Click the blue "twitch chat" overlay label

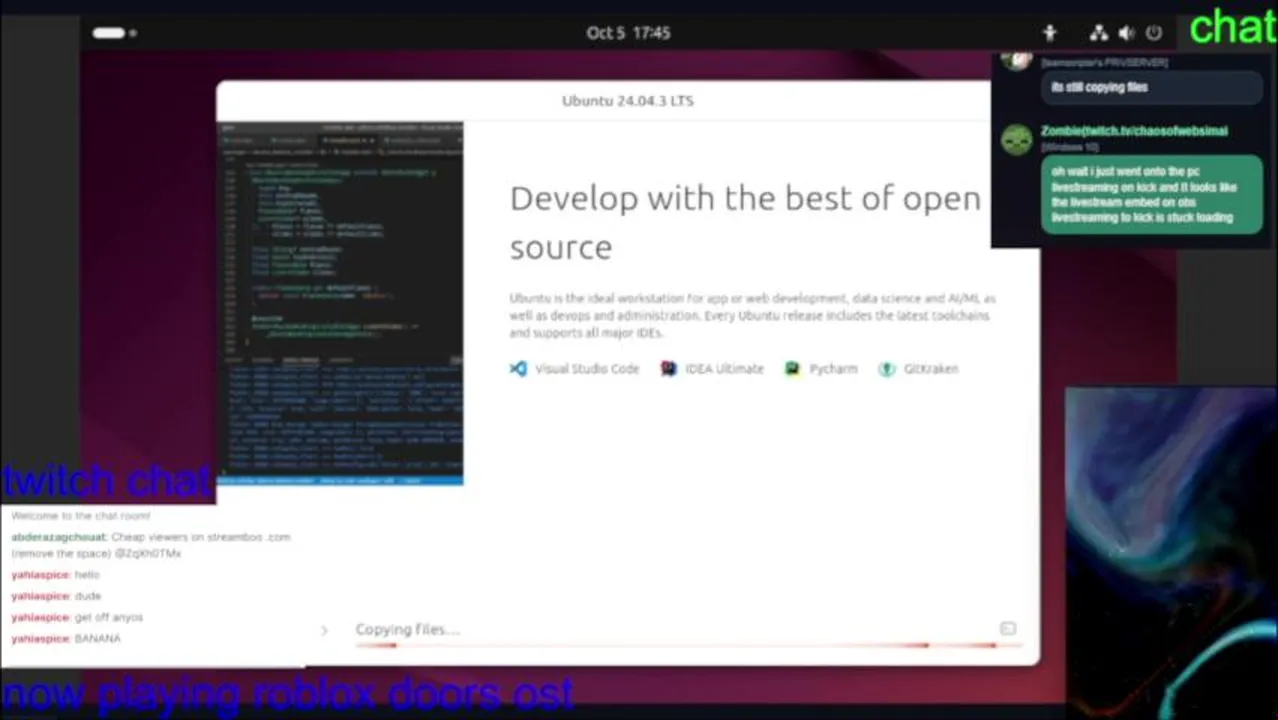tap(107, 481)
